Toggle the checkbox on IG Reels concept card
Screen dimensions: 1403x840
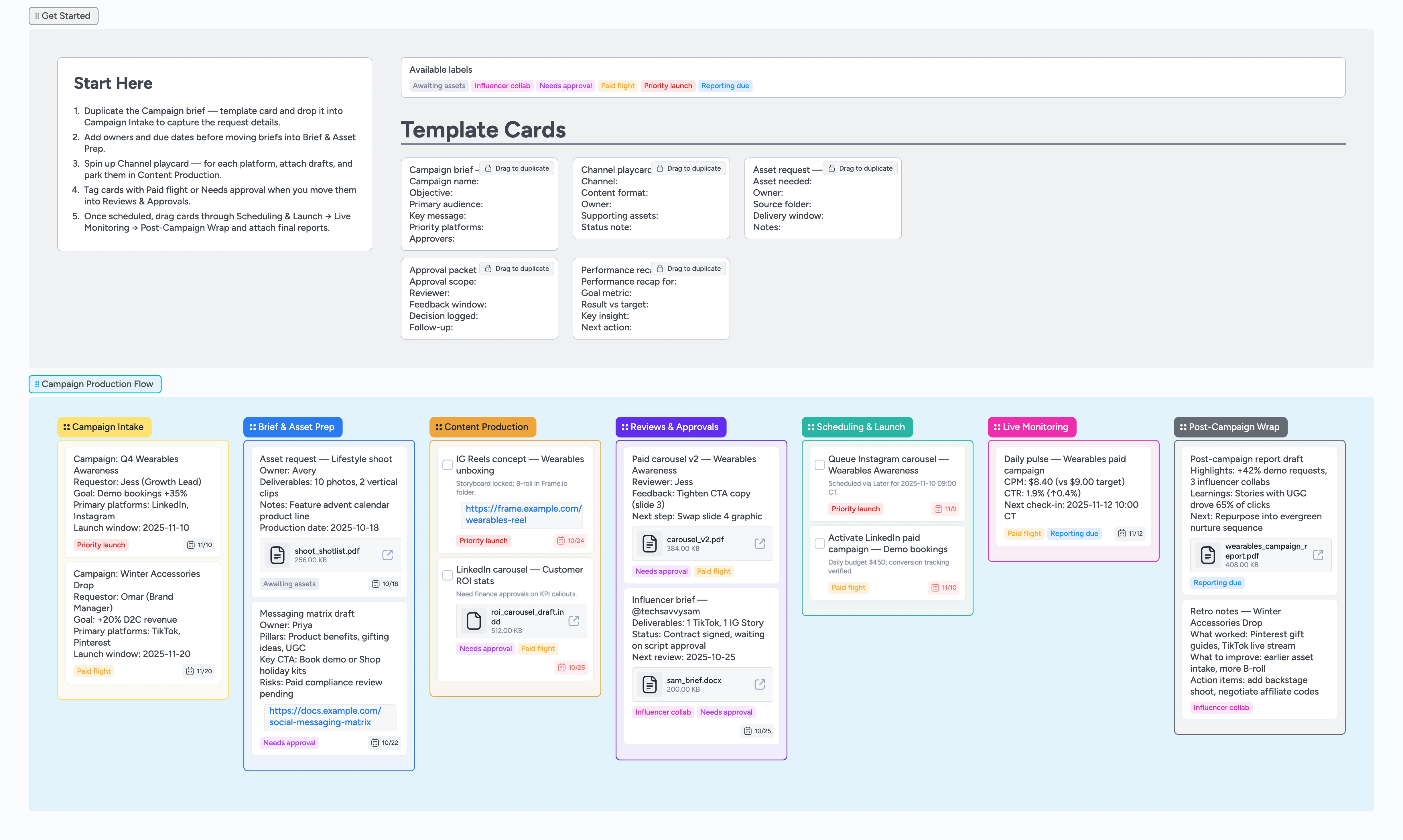pyautogui.click(x=447, y=464)
